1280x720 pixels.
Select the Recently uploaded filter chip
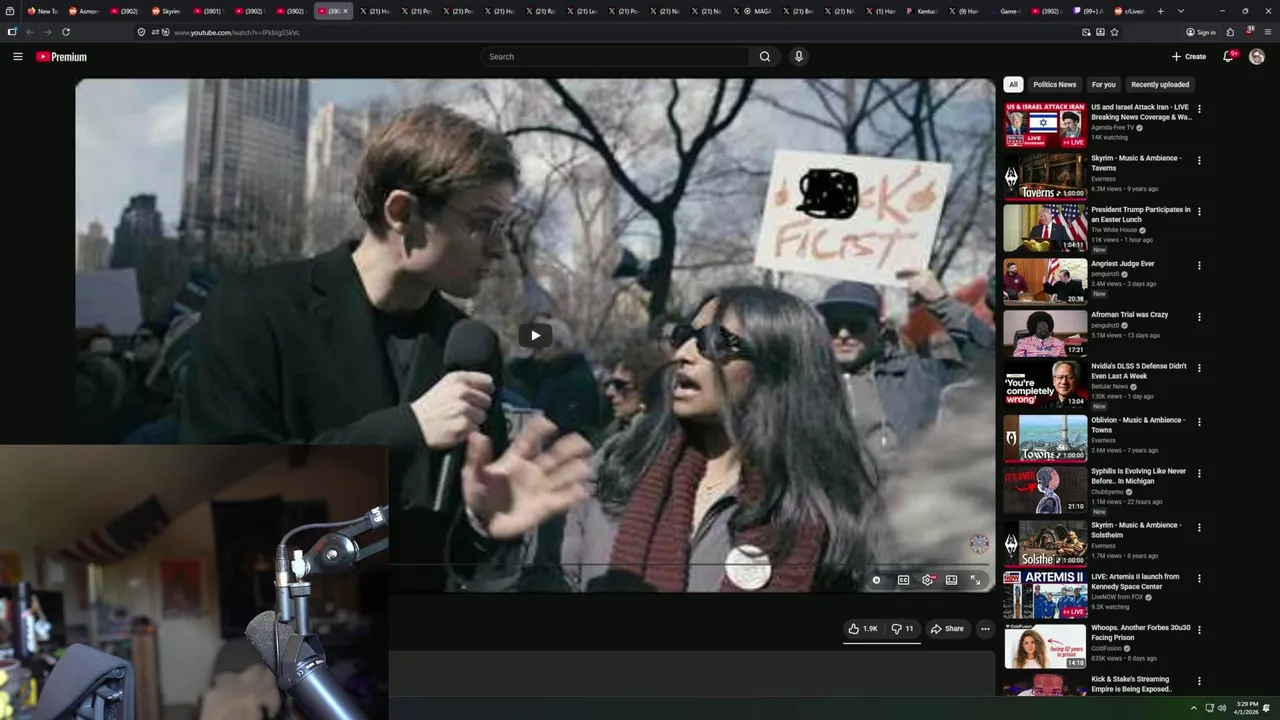point(1160,85)
